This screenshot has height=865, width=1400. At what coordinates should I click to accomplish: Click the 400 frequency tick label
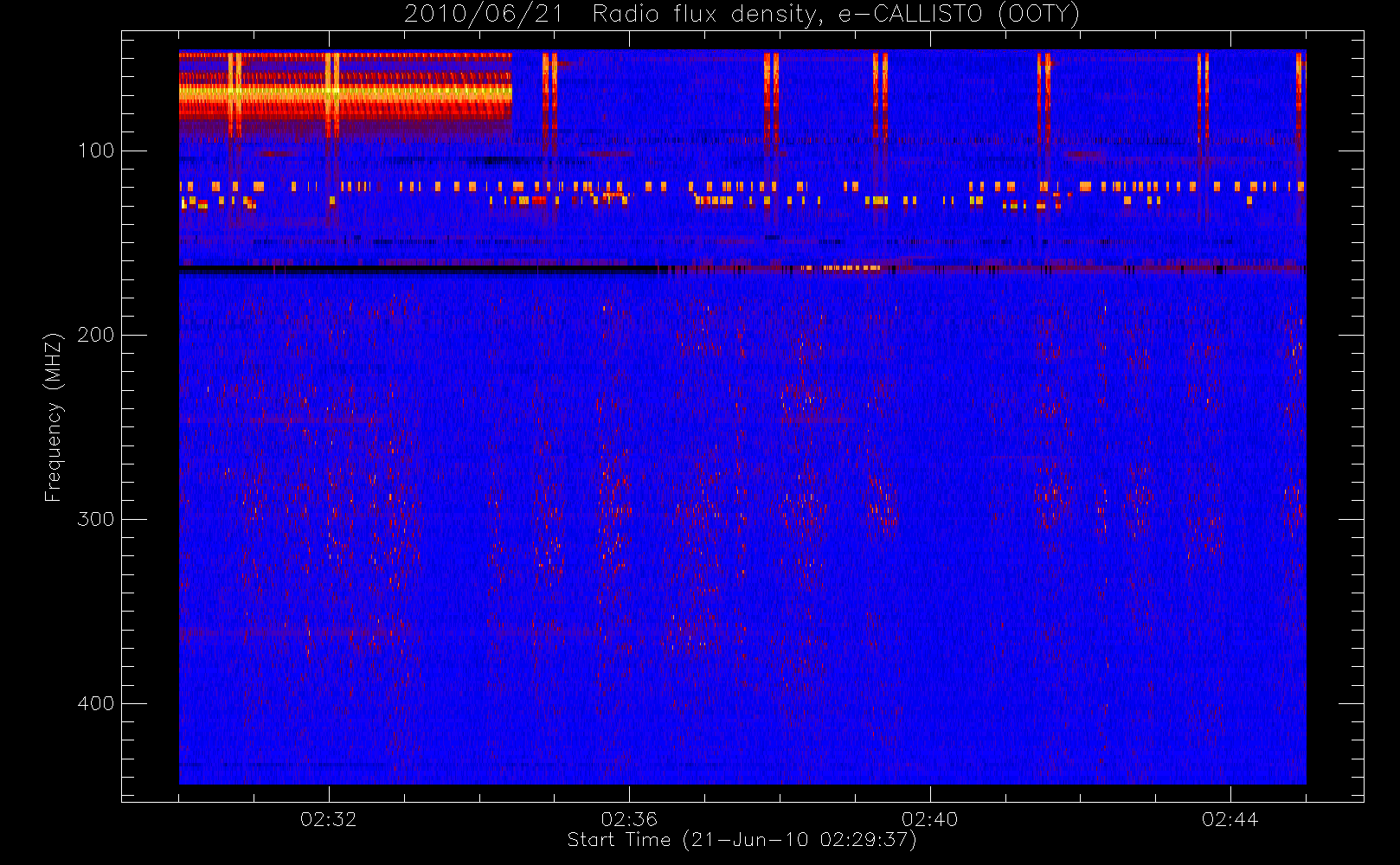96,703
